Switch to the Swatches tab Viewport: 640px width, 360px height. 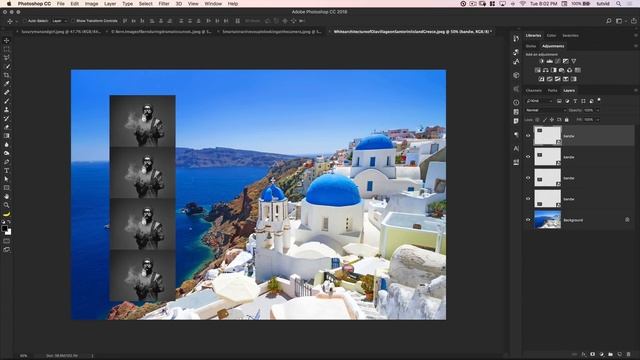point(570,36)
